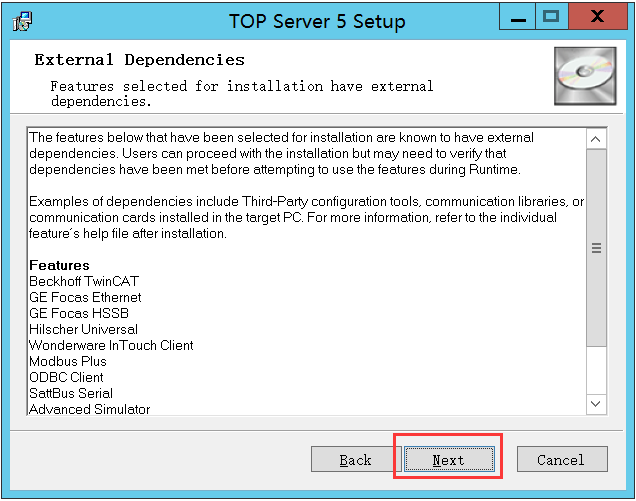Close the TOP Server 5 Setup dialog
This screenshot has width=636, height=501.
(598, 17)
